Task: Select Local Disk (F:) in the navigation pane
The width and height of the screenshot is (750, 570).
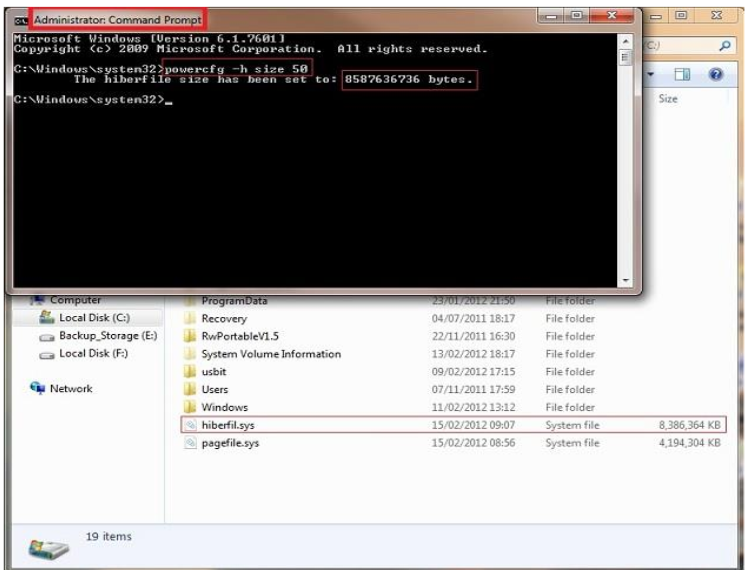Action: tap(93, 353)
